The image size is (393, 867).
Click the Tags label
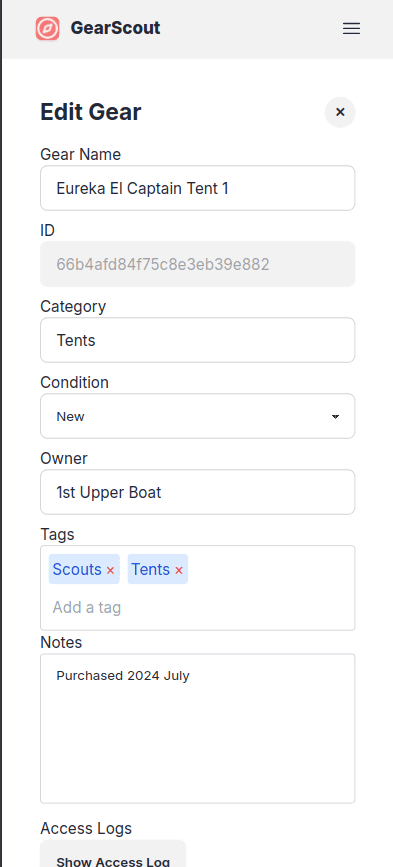(x=57, y=534)
